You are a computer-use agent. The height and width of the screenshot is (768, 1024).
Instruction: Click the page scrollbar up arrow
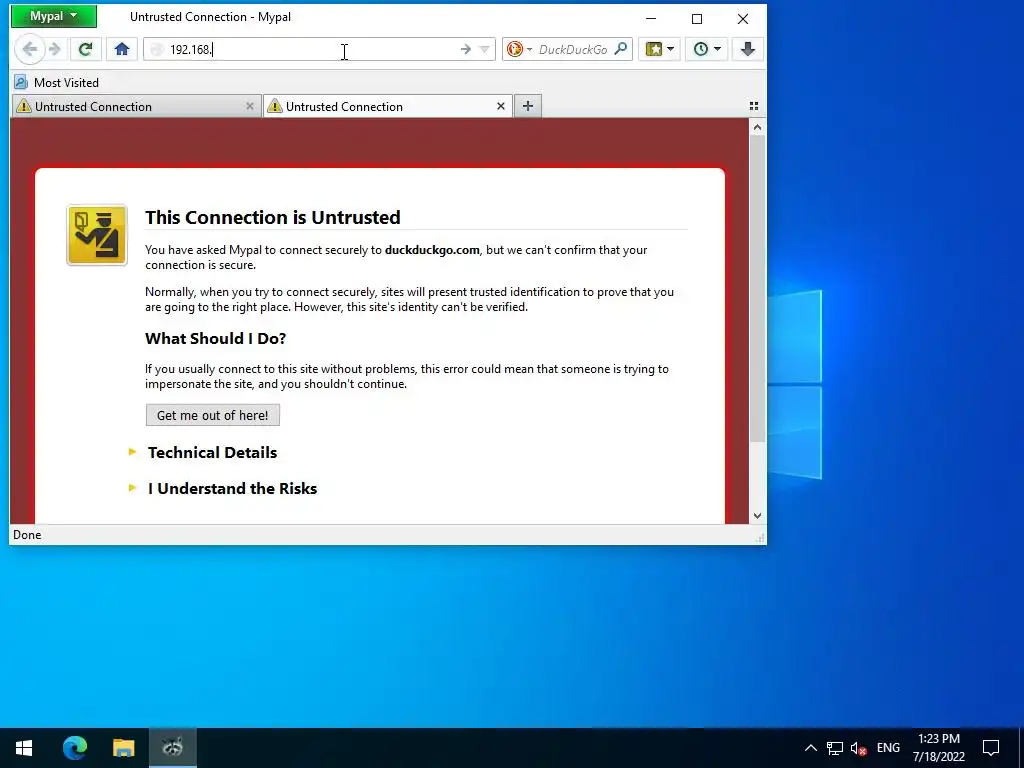758,127
